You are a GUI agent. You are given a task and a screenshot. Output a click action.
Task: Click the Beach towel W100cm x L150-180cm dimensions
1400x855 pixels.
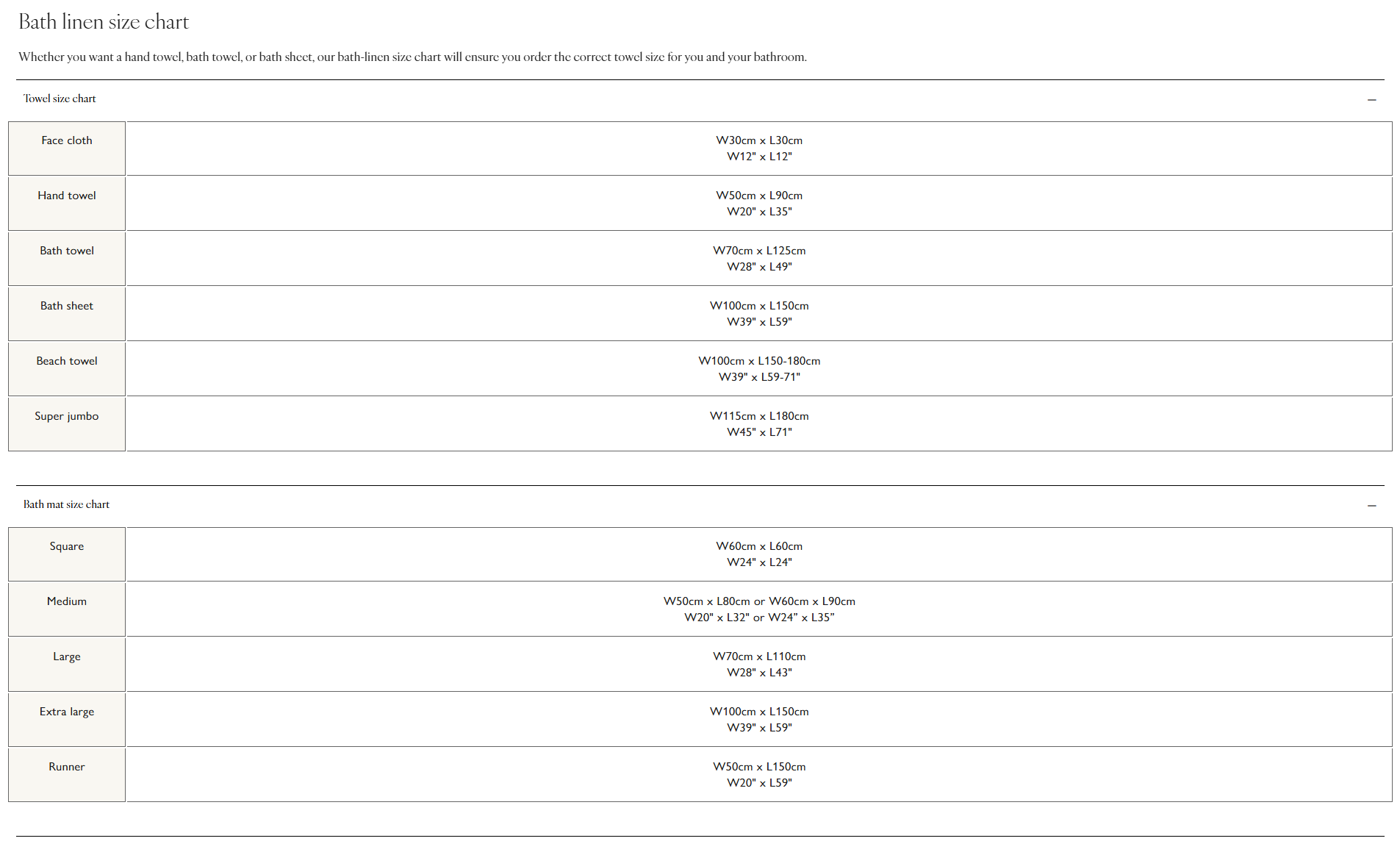759,361
